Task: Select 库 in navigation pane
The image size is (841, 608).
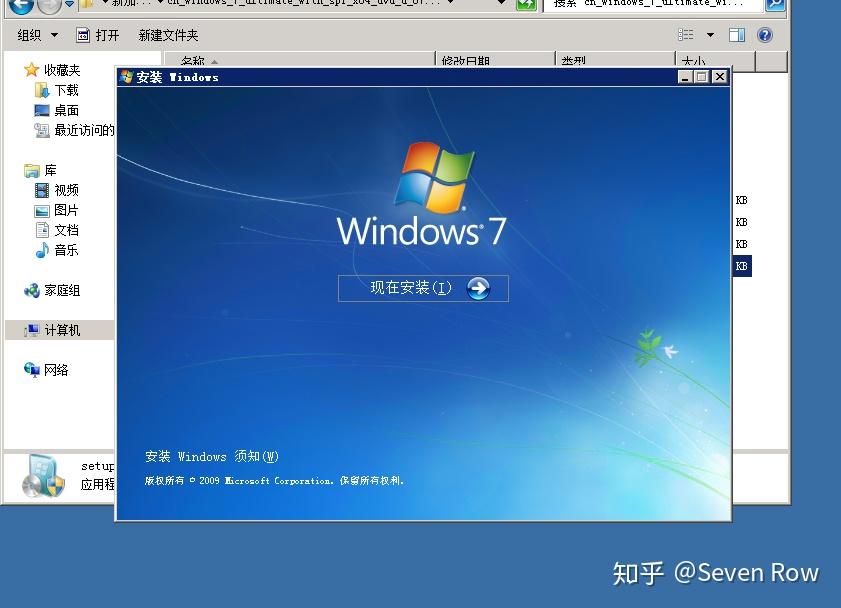Action: point(50,170)
